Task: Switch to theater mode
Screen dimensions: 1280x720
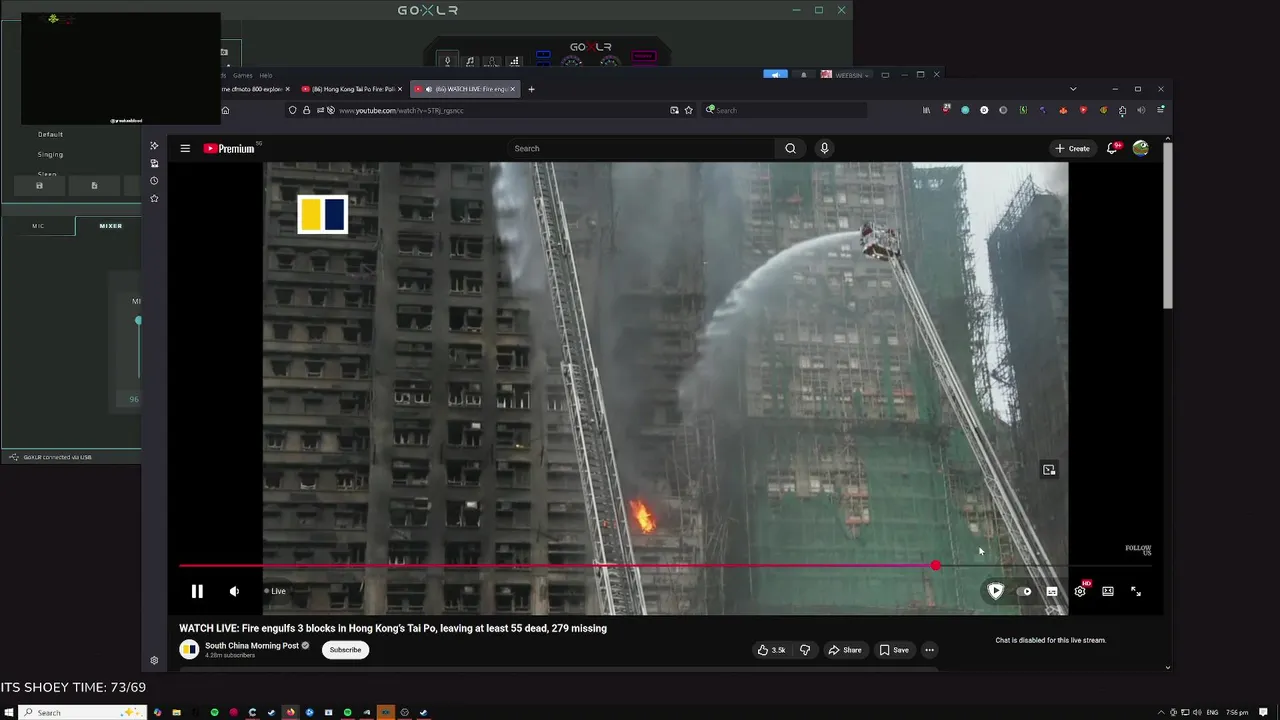Action: (1108, 591)
